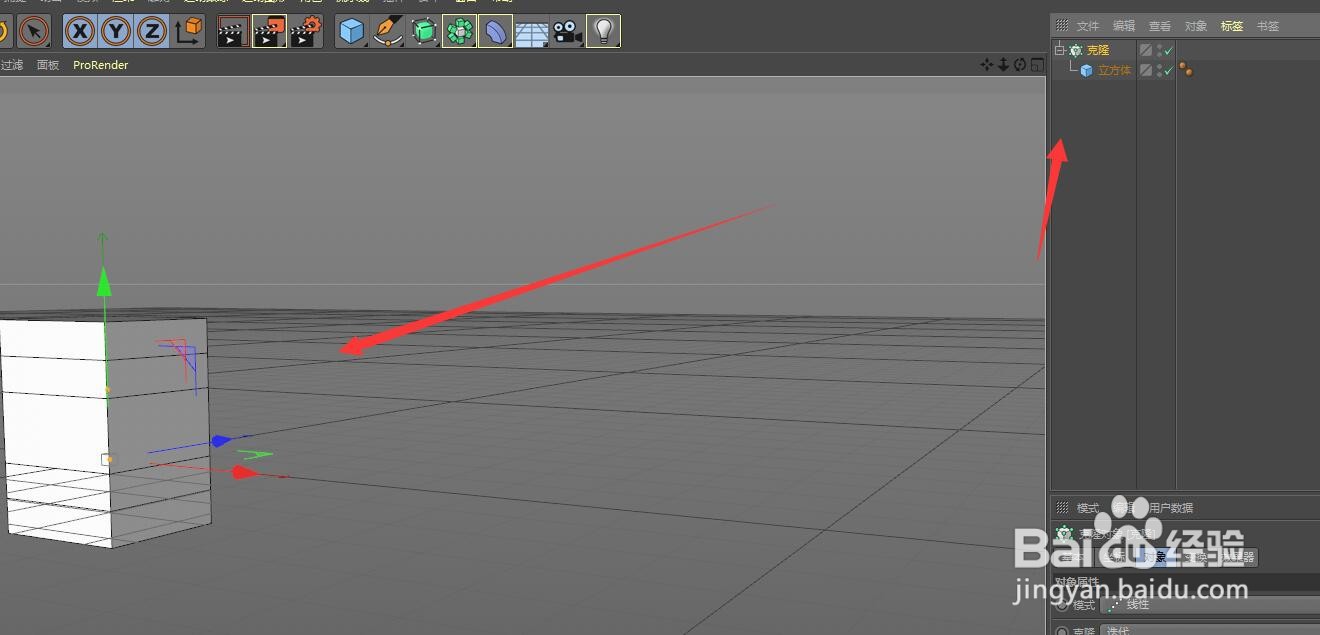This screenshot has height=635, width=1320.
Task: Click the phong tag on 立方体
Action: tap(1186, 70)
